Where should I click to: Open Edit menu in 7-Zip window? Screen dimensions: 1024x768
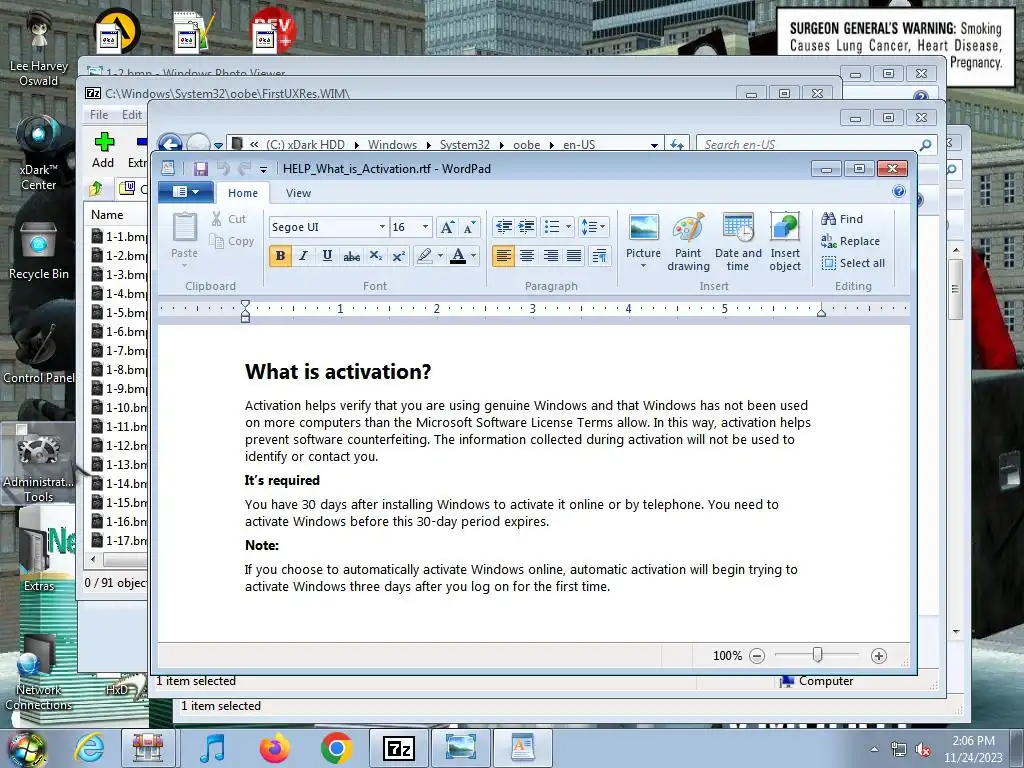click(x=132, y=115)
